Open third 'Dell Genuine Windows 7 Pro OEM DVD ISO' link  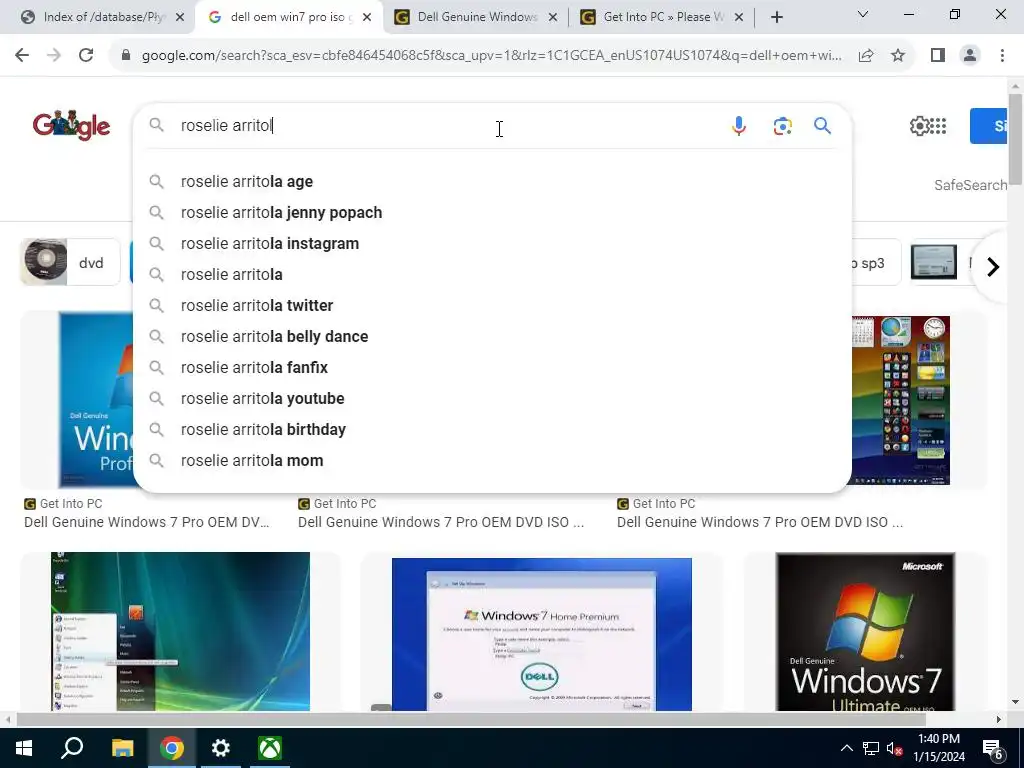(760, 522)
